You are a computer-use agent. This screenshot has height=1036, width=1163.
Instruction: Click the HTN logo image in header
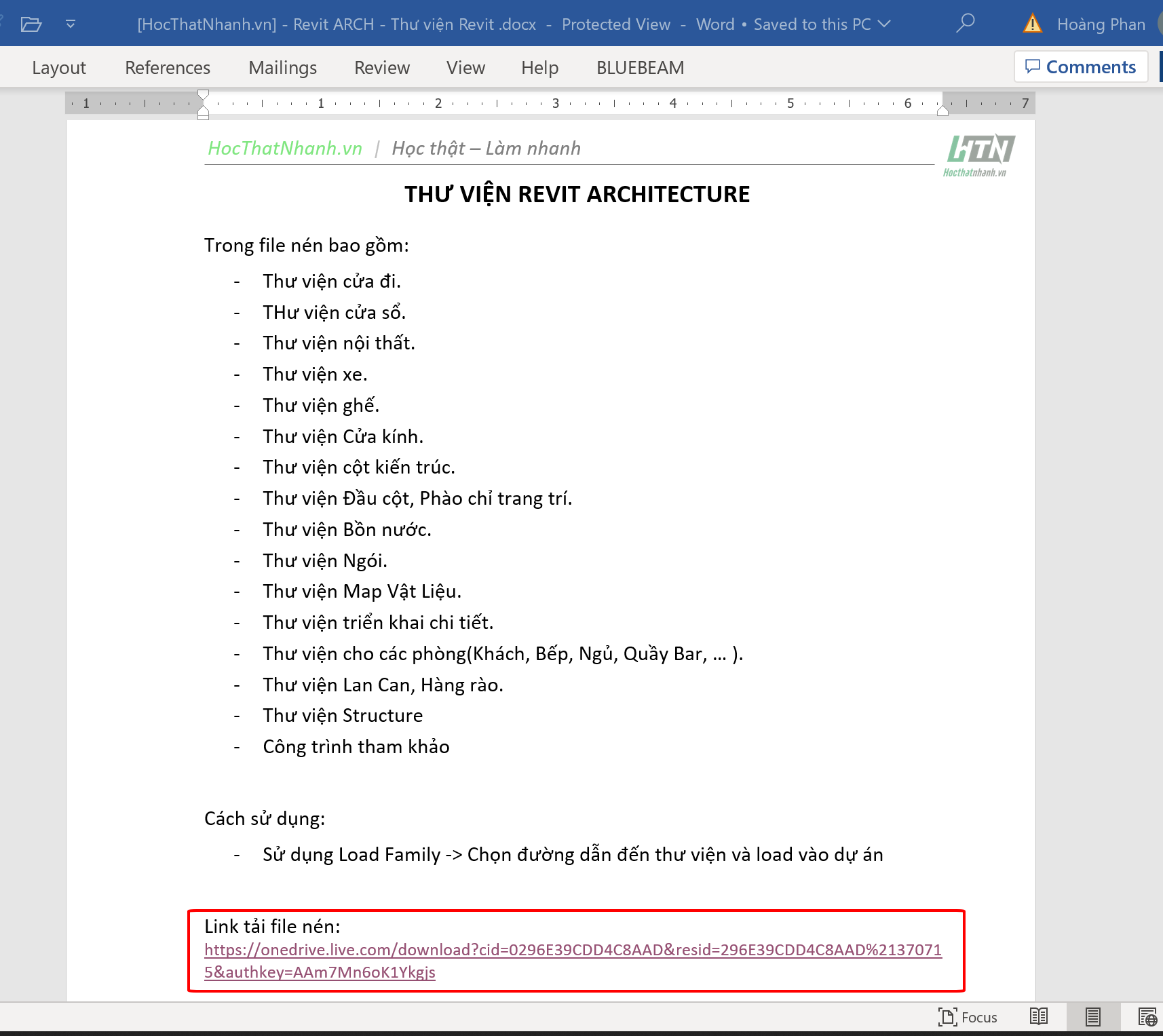(979, 155)
